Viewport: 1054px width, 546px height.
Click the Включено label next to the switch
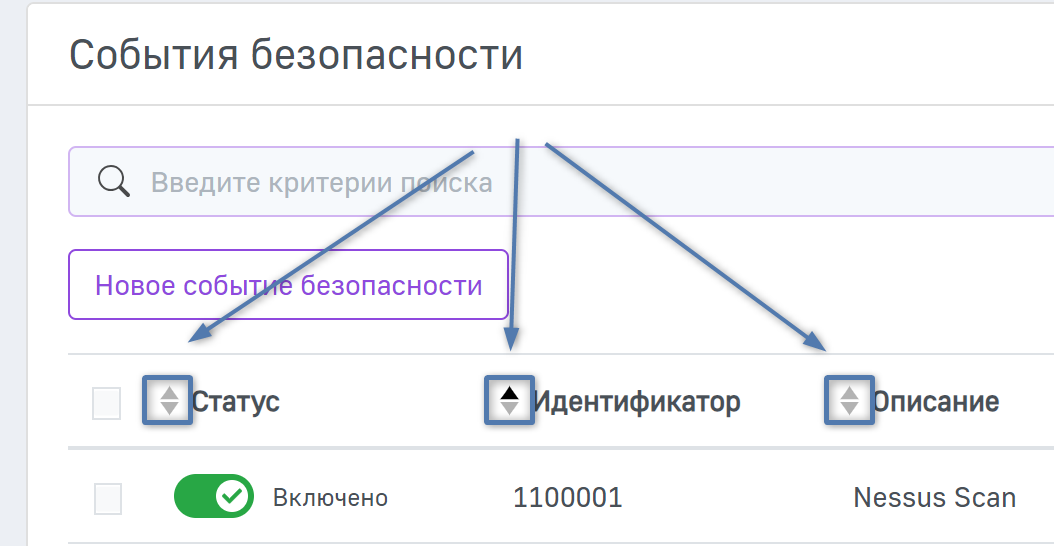330,498
